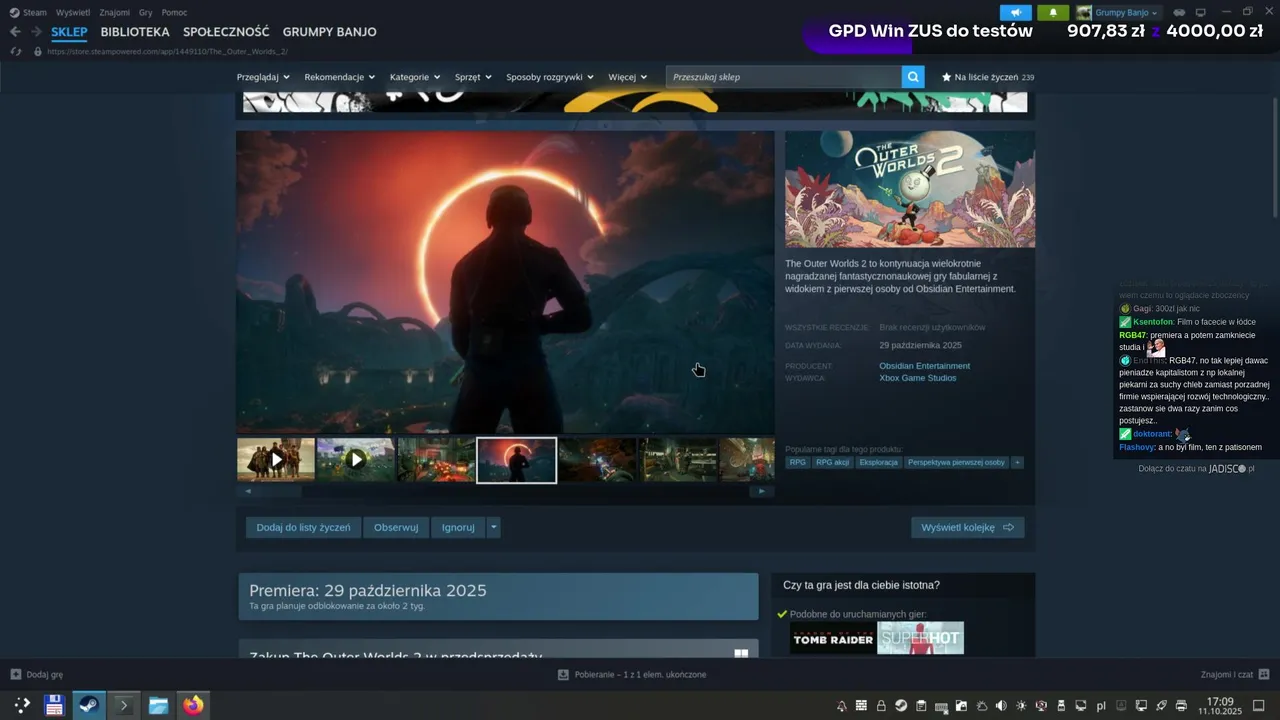Open Znajomi i czat panel
Viewport: 1280px width, 720px height.
point(1235,675)
